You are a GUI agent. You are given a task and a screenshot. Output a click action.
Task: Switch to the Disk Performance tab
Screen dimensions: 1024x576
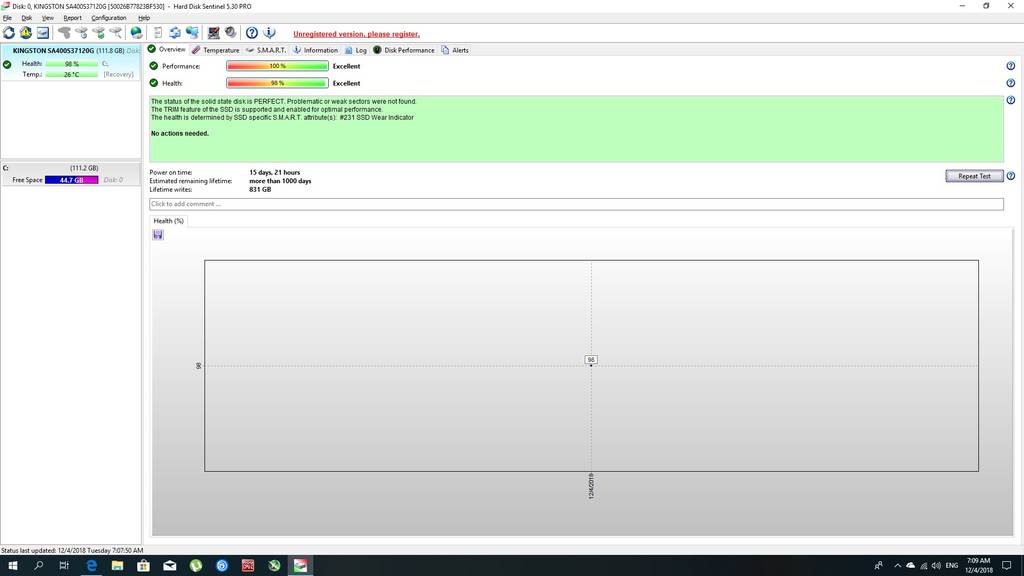(404, 50)
